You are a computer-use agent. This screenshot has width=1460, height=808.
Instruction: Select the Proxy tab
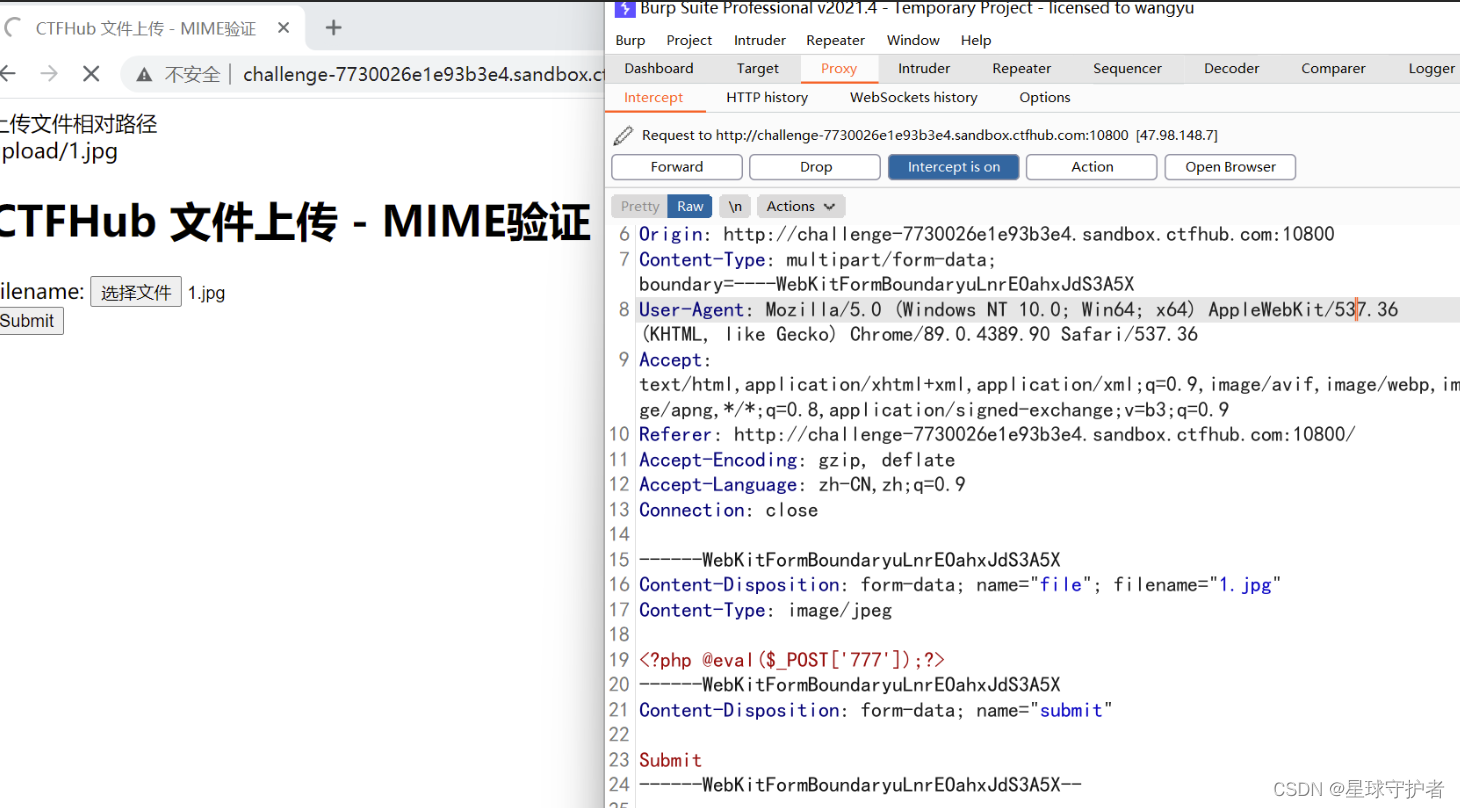[x=839, y=68]
